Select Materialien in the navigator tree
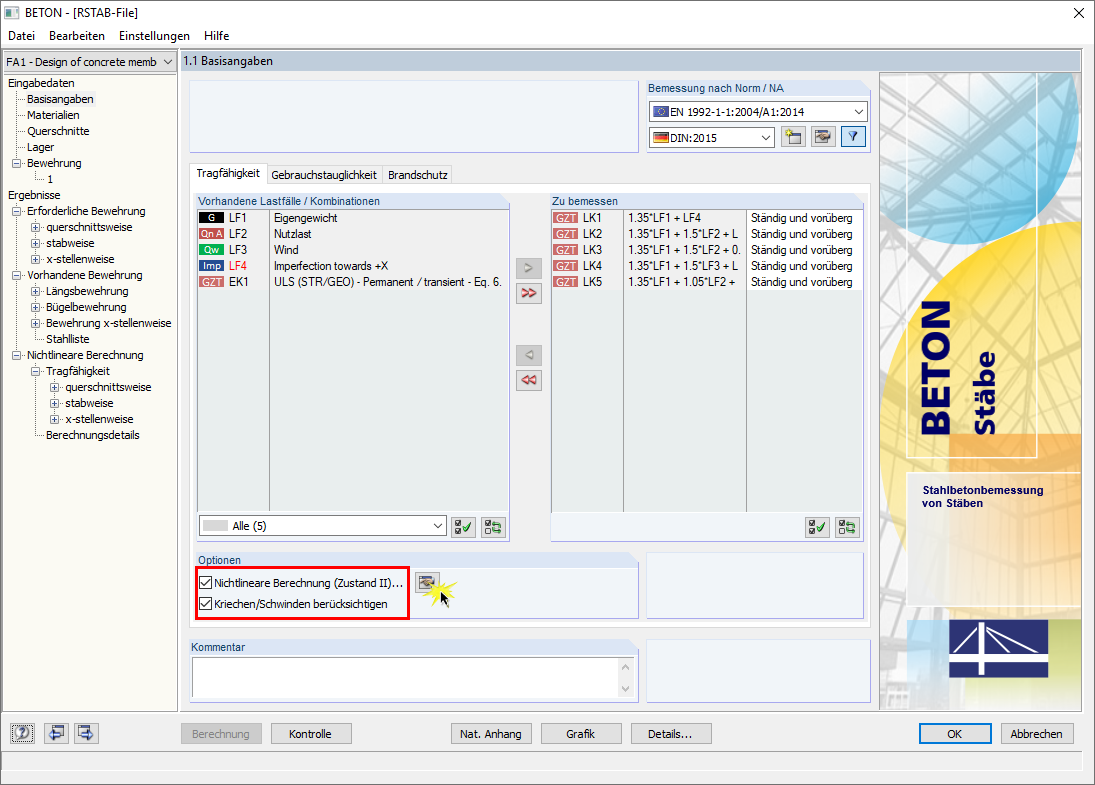1095x785 pixels. click(x=53, y=115)
